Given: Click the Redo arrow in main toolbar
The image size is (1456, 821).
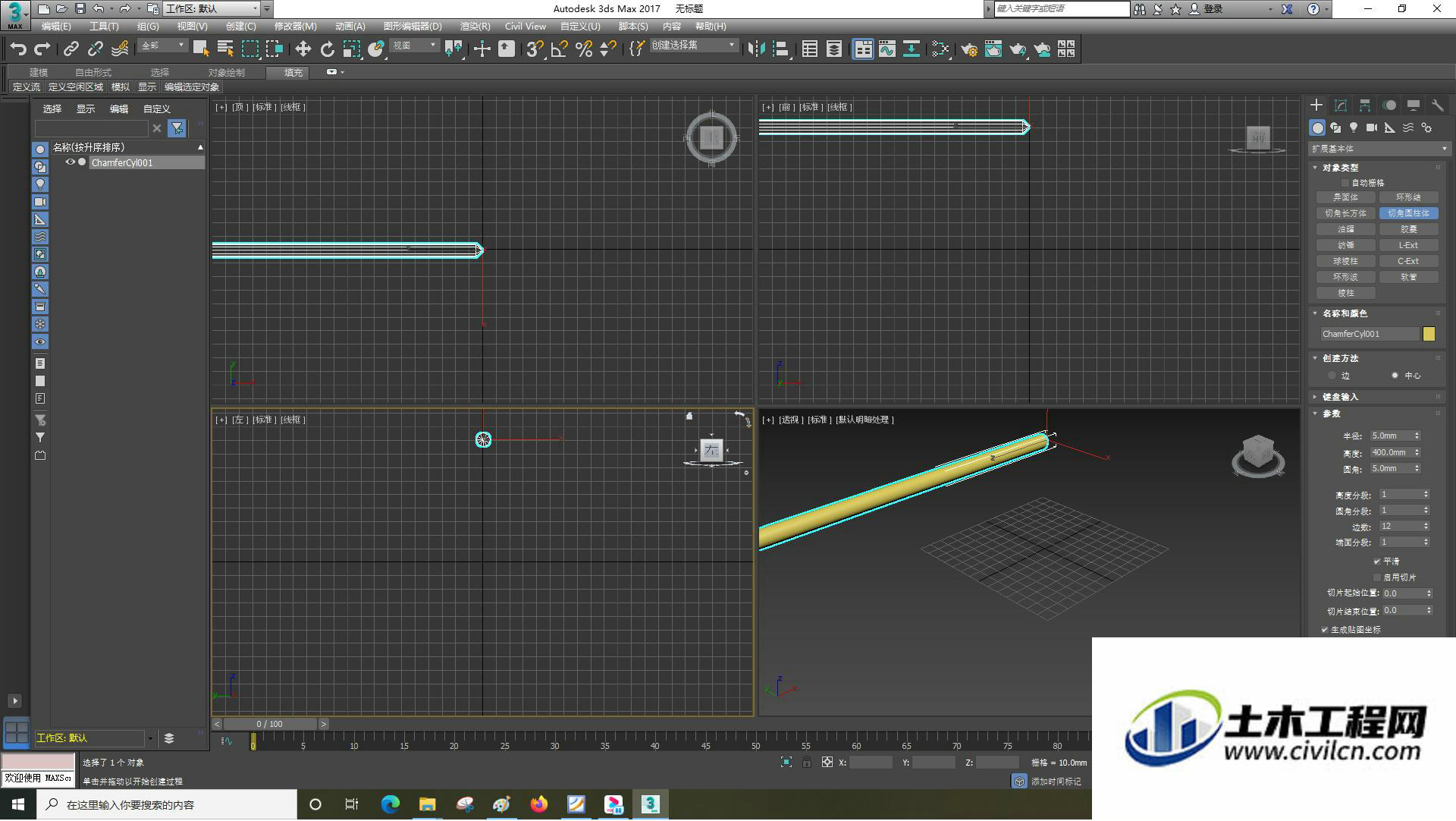Looking at the screenshot, I should click(42, 49).
